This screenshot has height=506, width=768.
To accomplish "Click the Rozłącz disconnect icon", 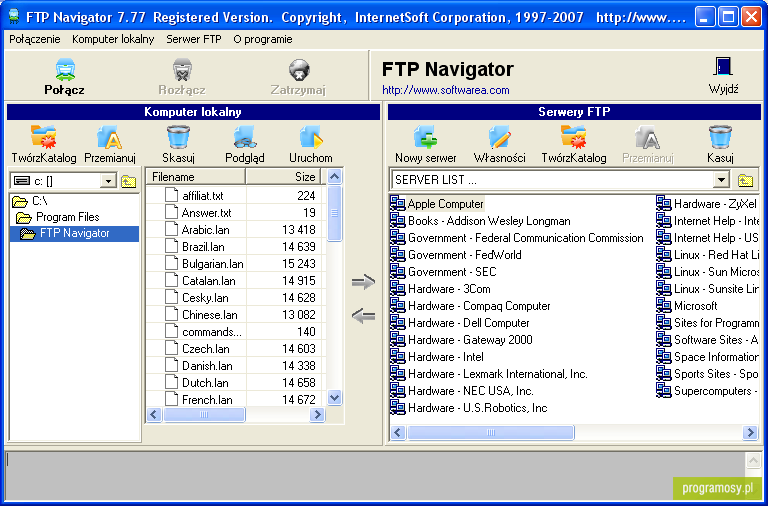I will point(182,70).
